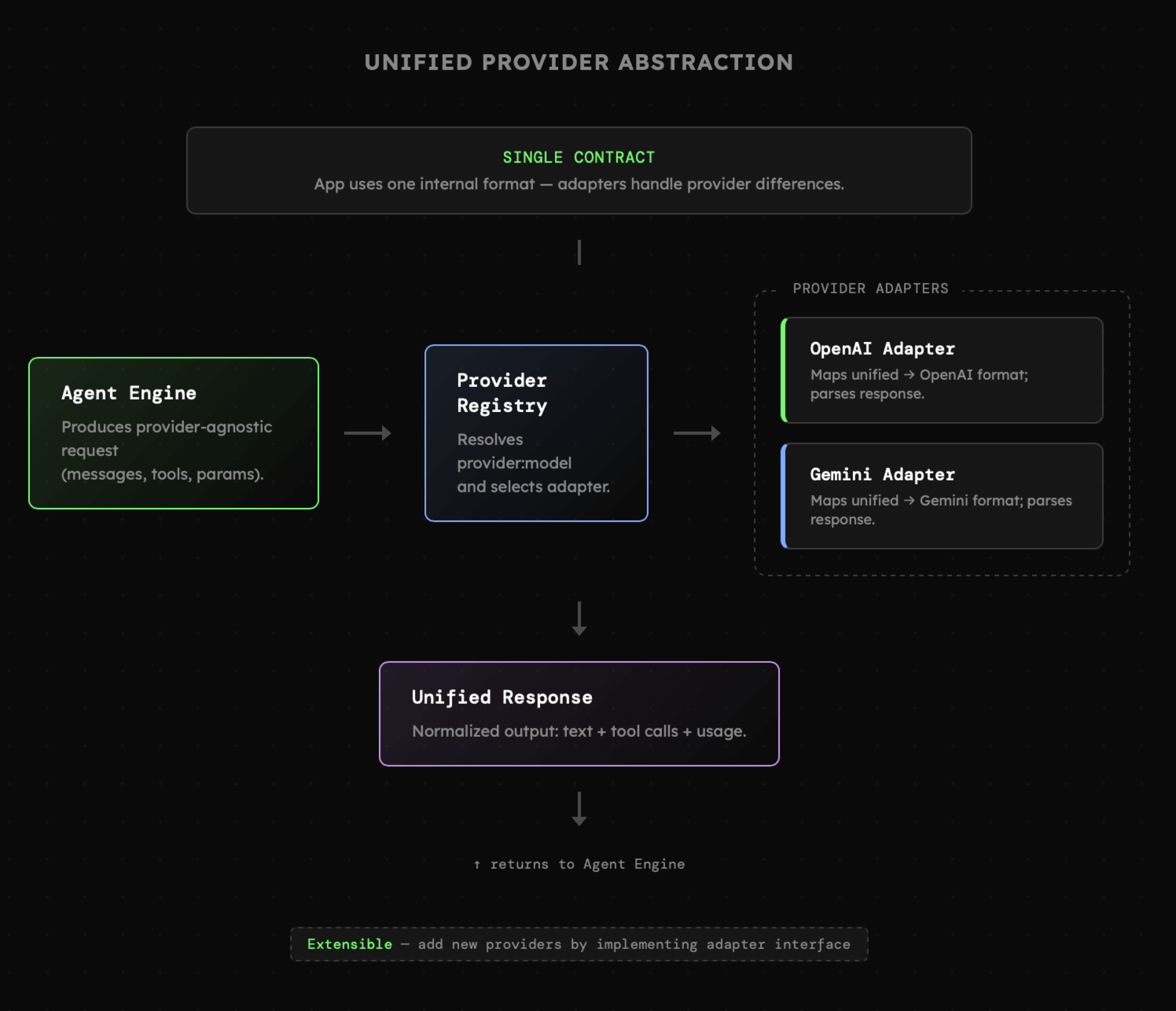
Task: Click the down arrow above Unified Response
Action: pyautogui.click(x=579, y=618)
